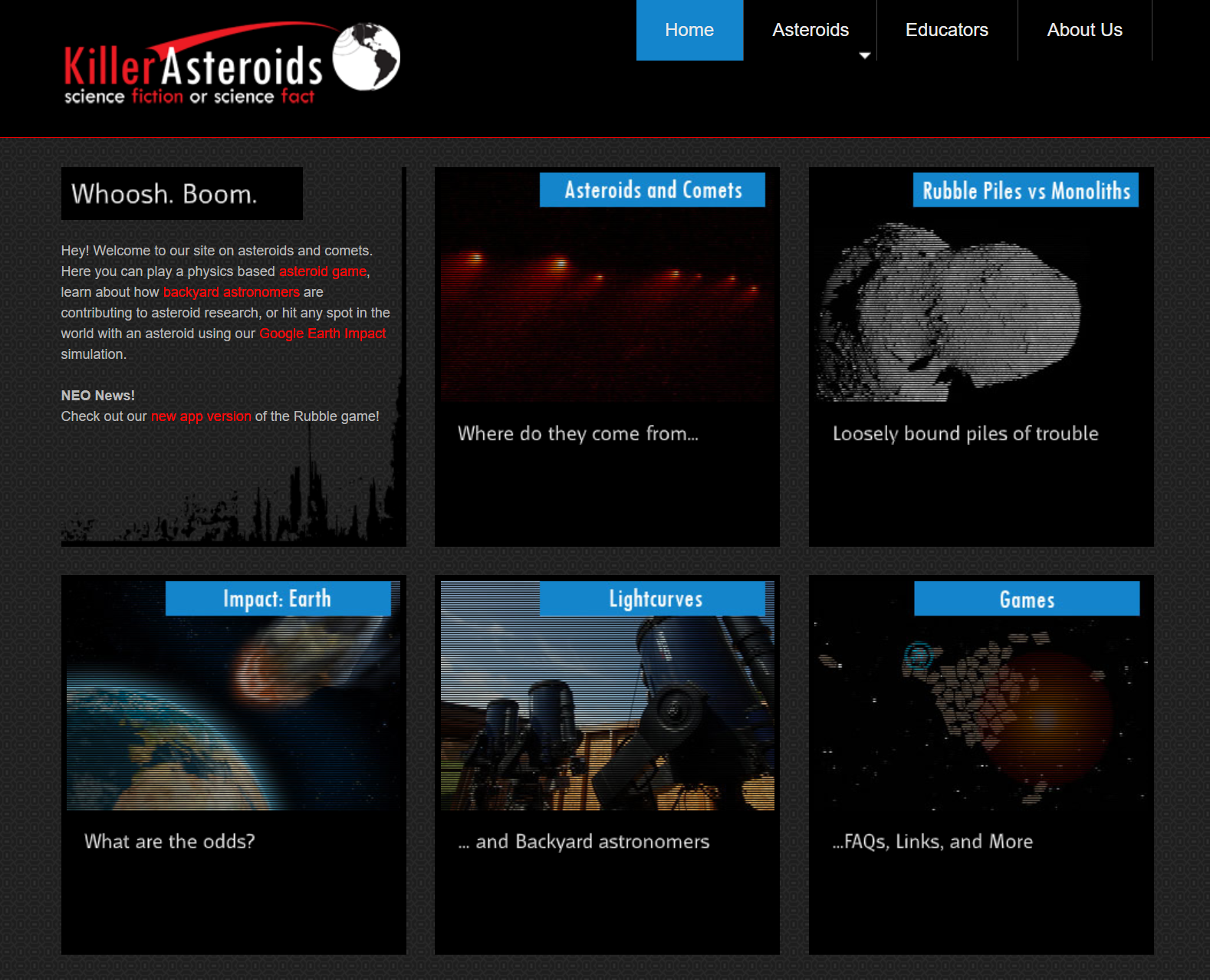Image resolution: width=1210 pixels, height=980 pixels.
Task: Click 'What are the odds?' caption
Action: pos(169,841)
